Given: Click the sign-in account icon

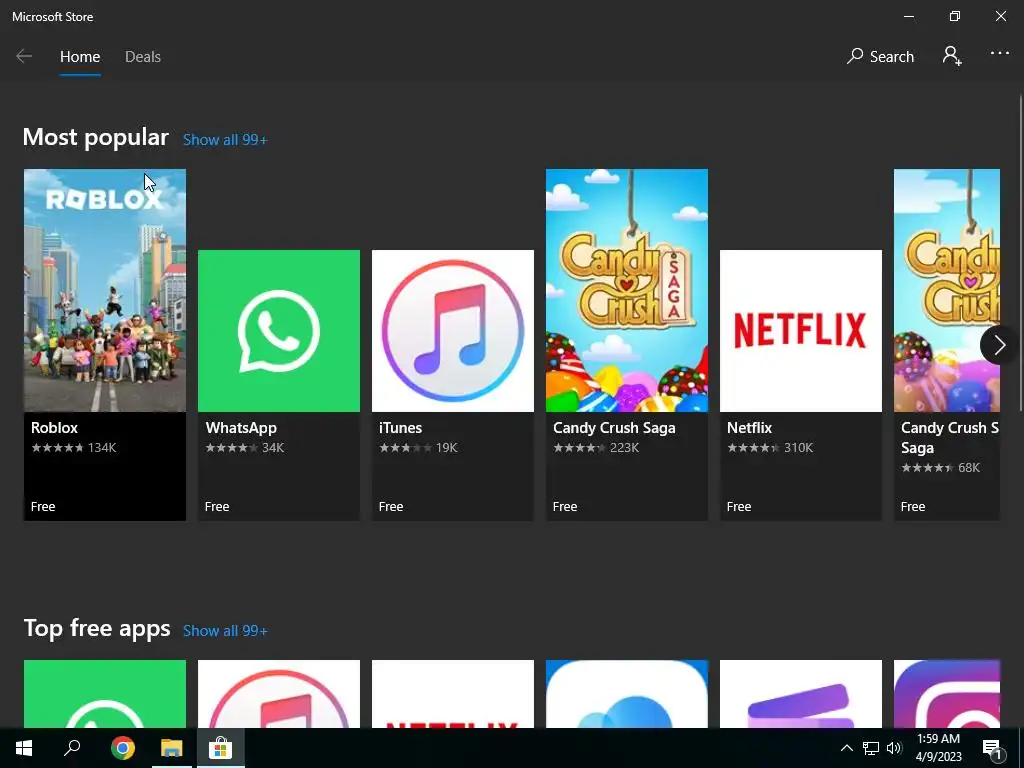Looking at the screenshot, I should tap(952, 56).
